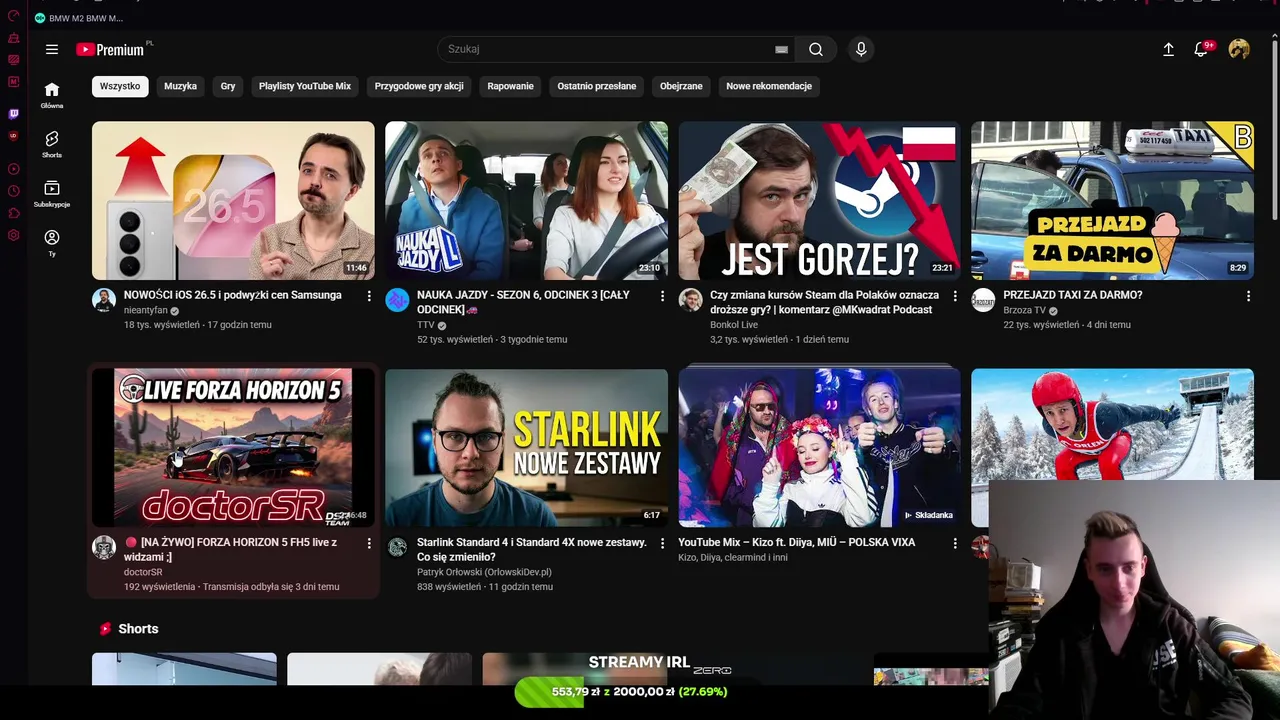
Task: Open GX Control speedometer icon in browser sidebar
Action: coord(14,16)
